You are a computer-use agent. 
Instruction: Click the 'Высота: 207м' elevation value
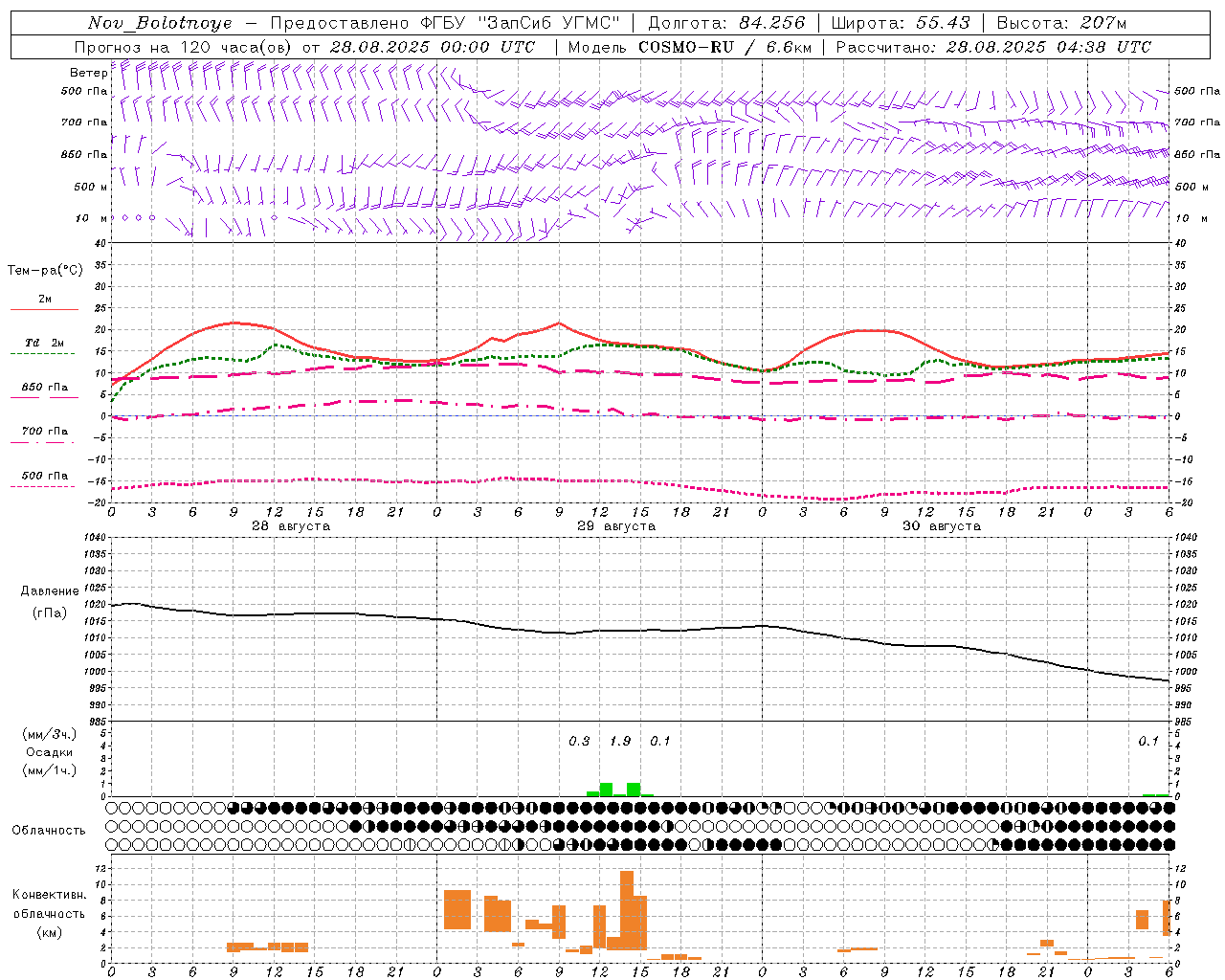[x=1061, y=23]
